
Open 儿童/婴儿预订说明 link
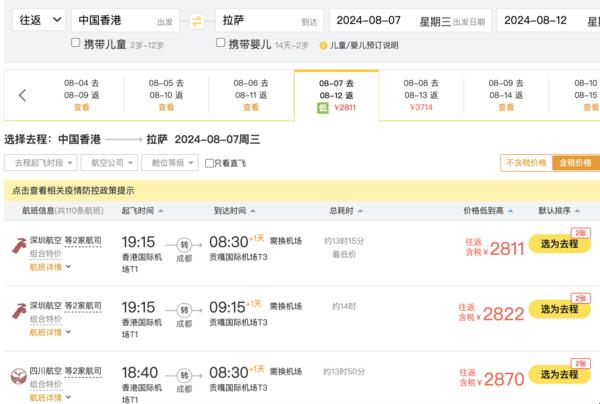click(364, 46)
